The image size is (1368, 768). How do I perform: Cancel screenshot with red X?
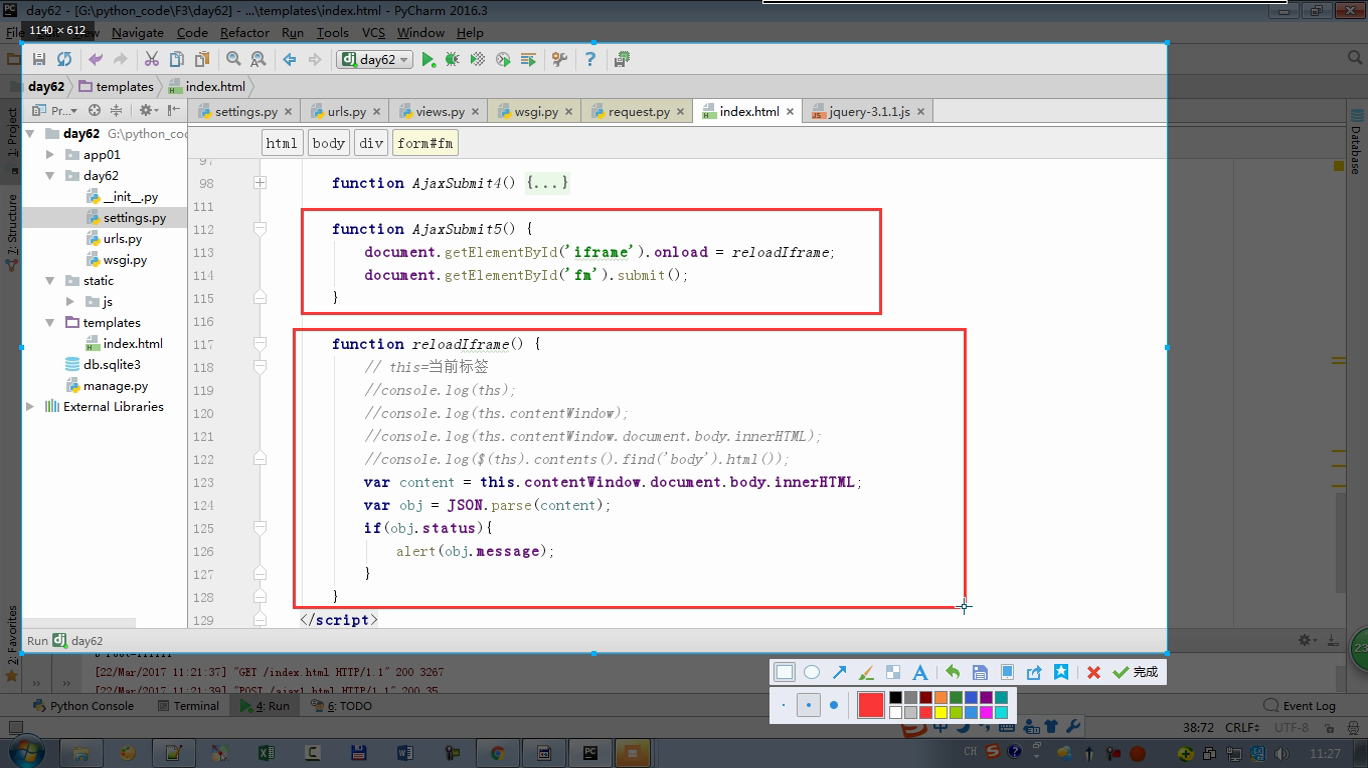pyautogui.click(x=1094, y=672)
